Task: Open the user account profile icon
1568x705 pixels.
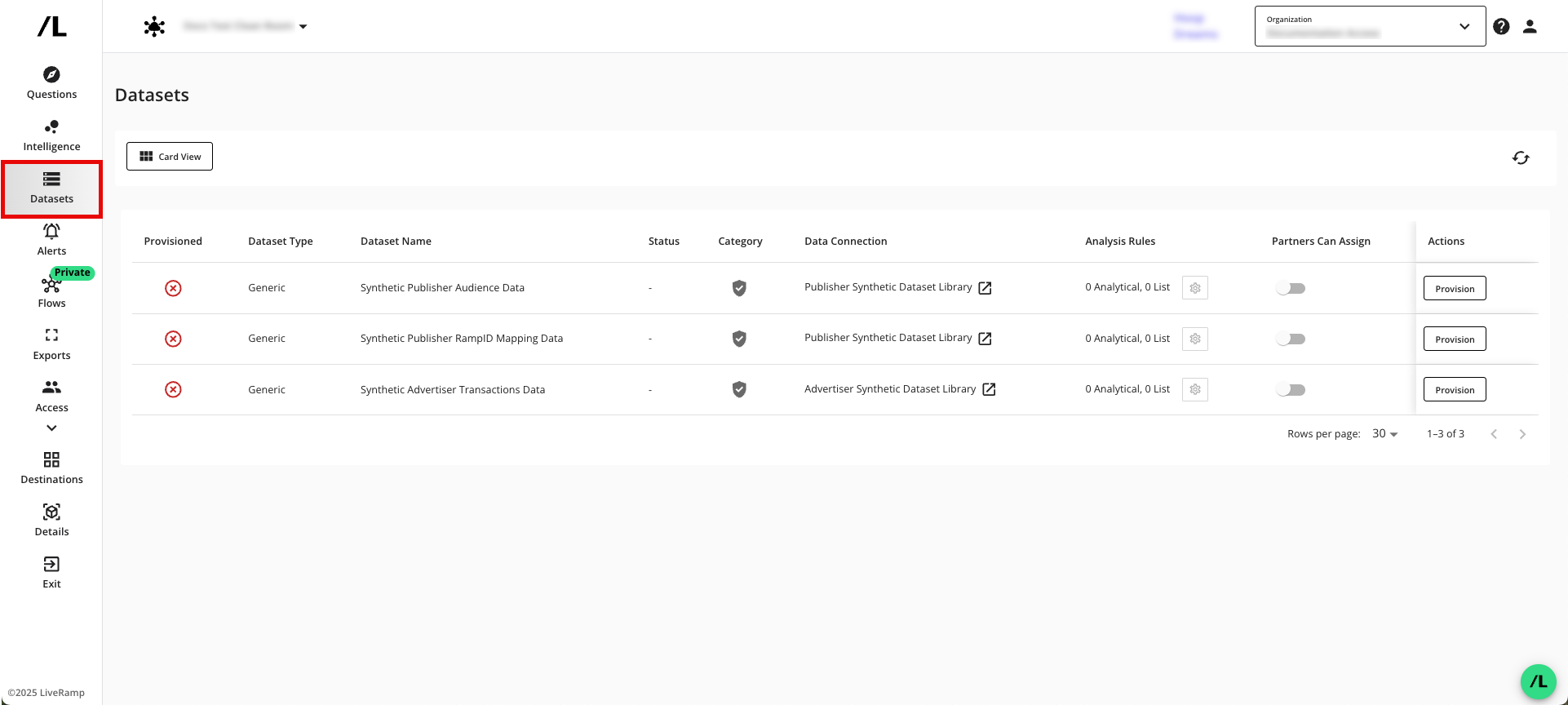Action: point(1530,26)
